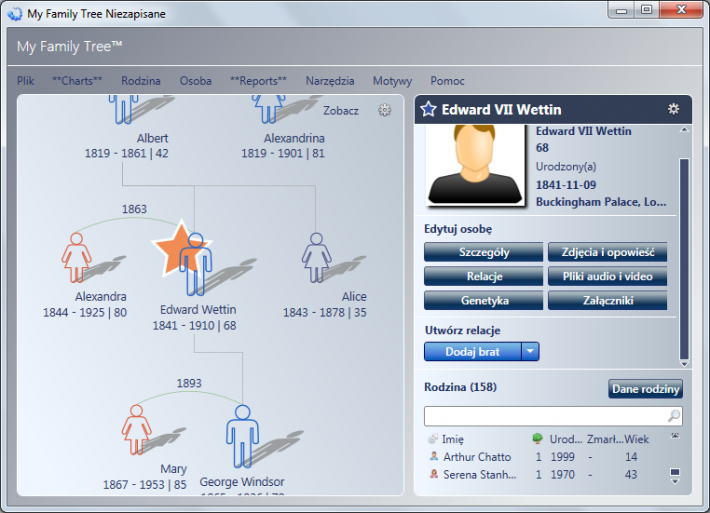Click the Genetyka button
The image size is (710, 513).
pyautogui.click(x=484, y=300)
